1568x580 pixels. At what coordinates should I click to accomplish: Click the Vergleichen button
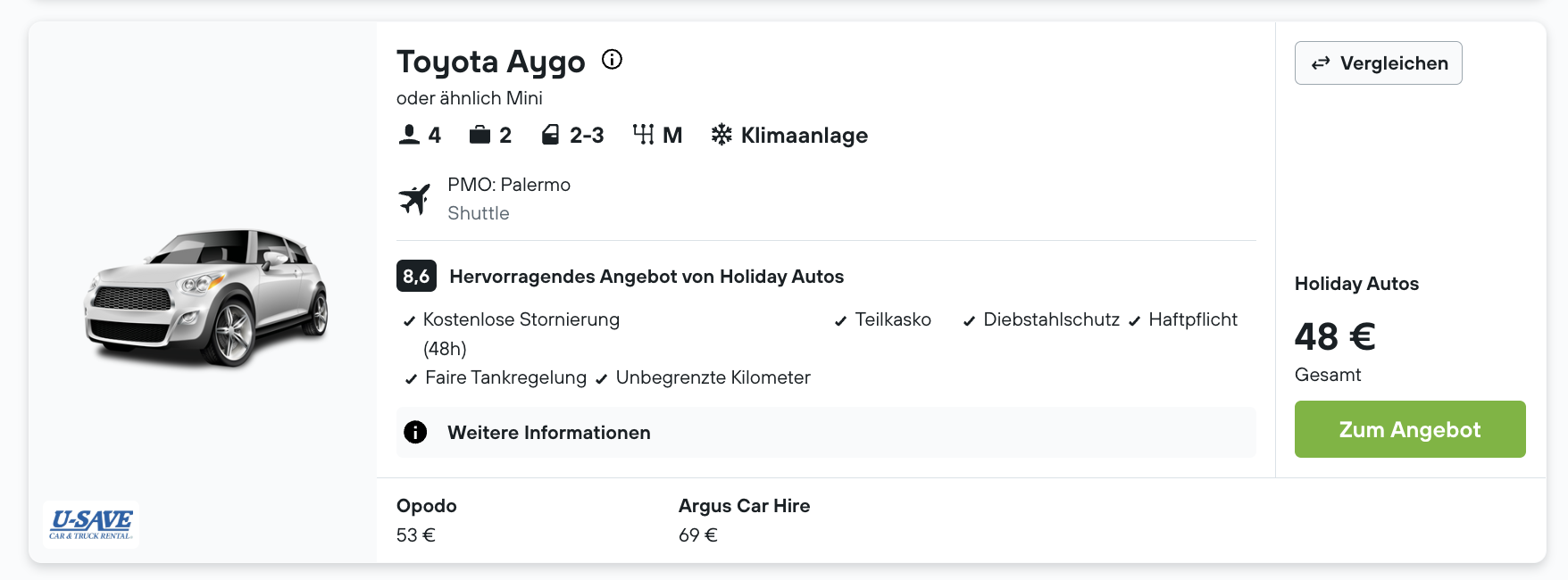(1379, 63)
